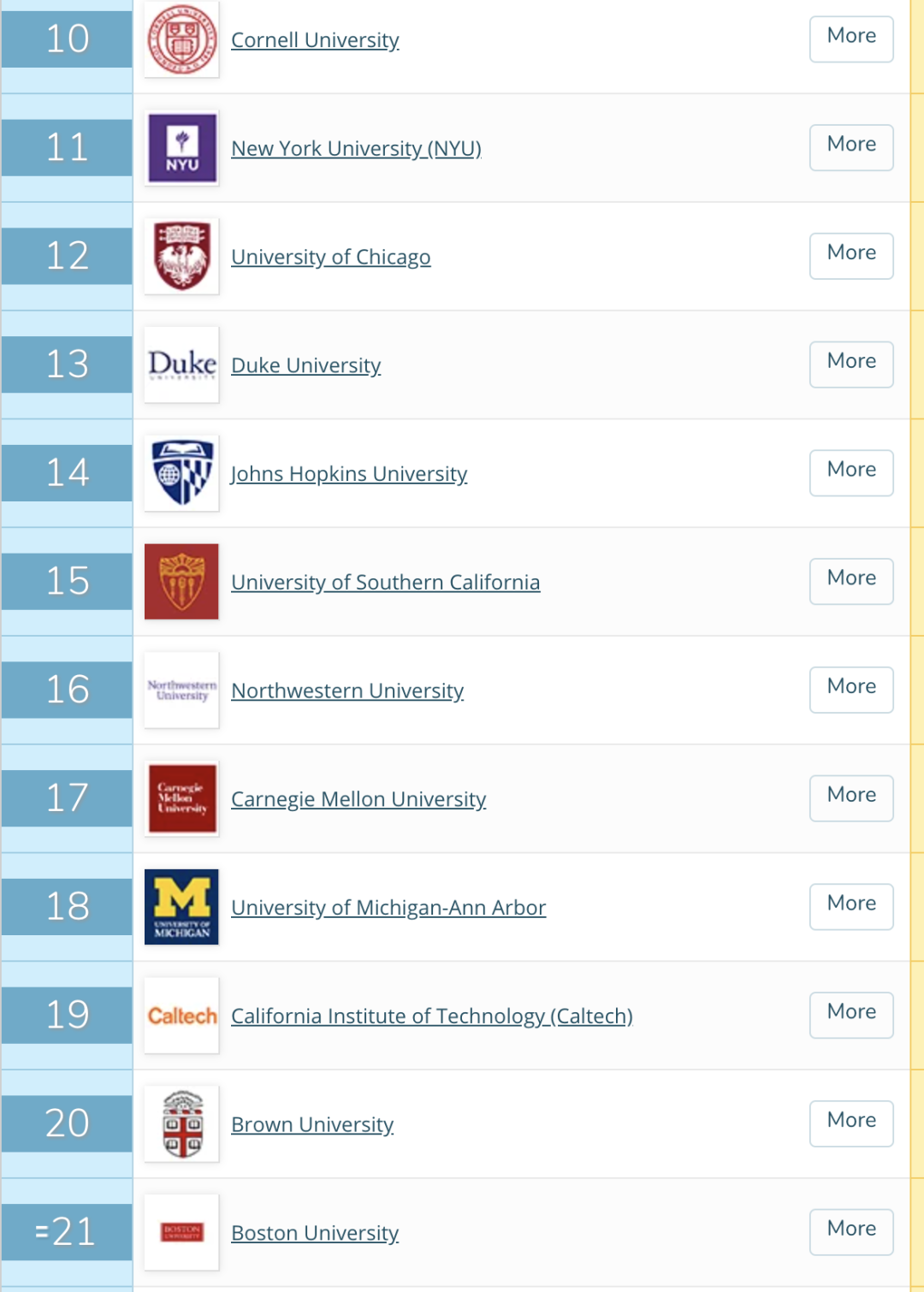The width and height of the screenshot is (924, 1292).
Task: Click More button for University of Southern California
Action: [851, 581]
